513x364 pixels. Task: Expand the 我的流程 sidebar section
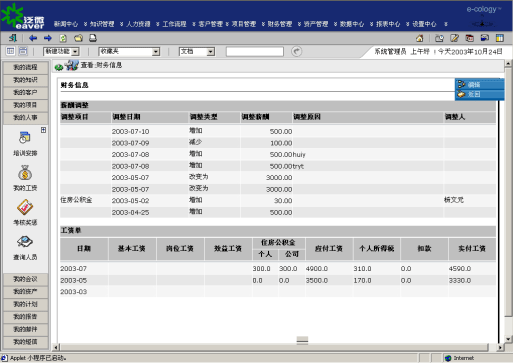pyautogui.click(x=25, y=67)
